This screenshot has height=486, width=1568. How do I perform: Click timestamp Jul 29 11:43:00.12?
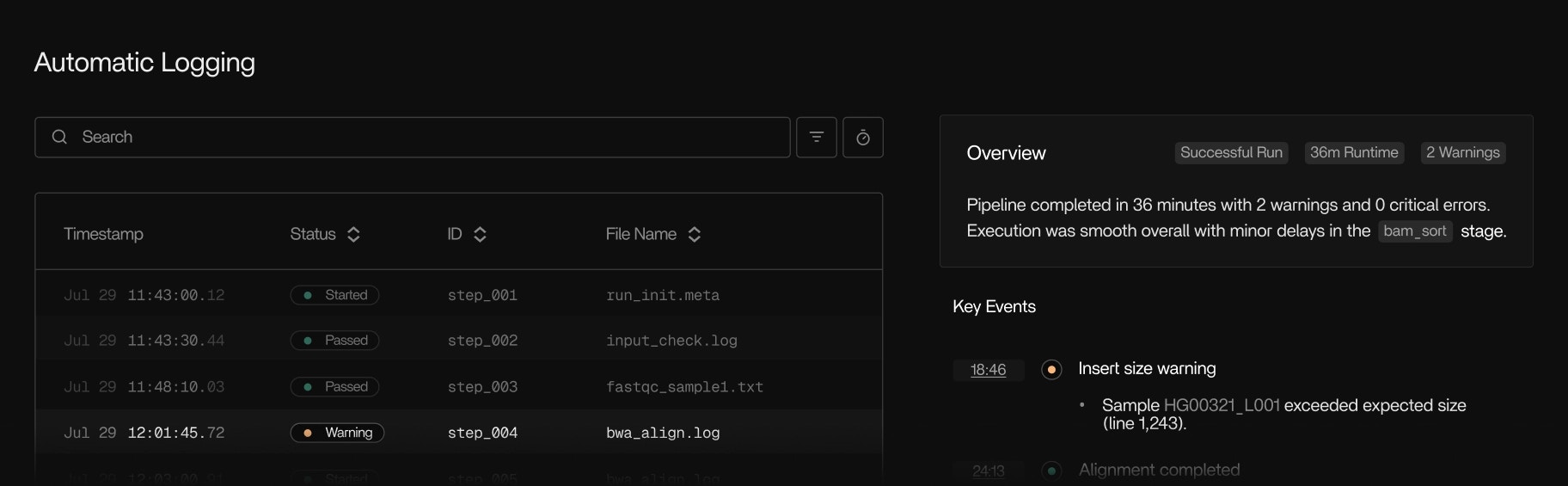coord(144,295)
